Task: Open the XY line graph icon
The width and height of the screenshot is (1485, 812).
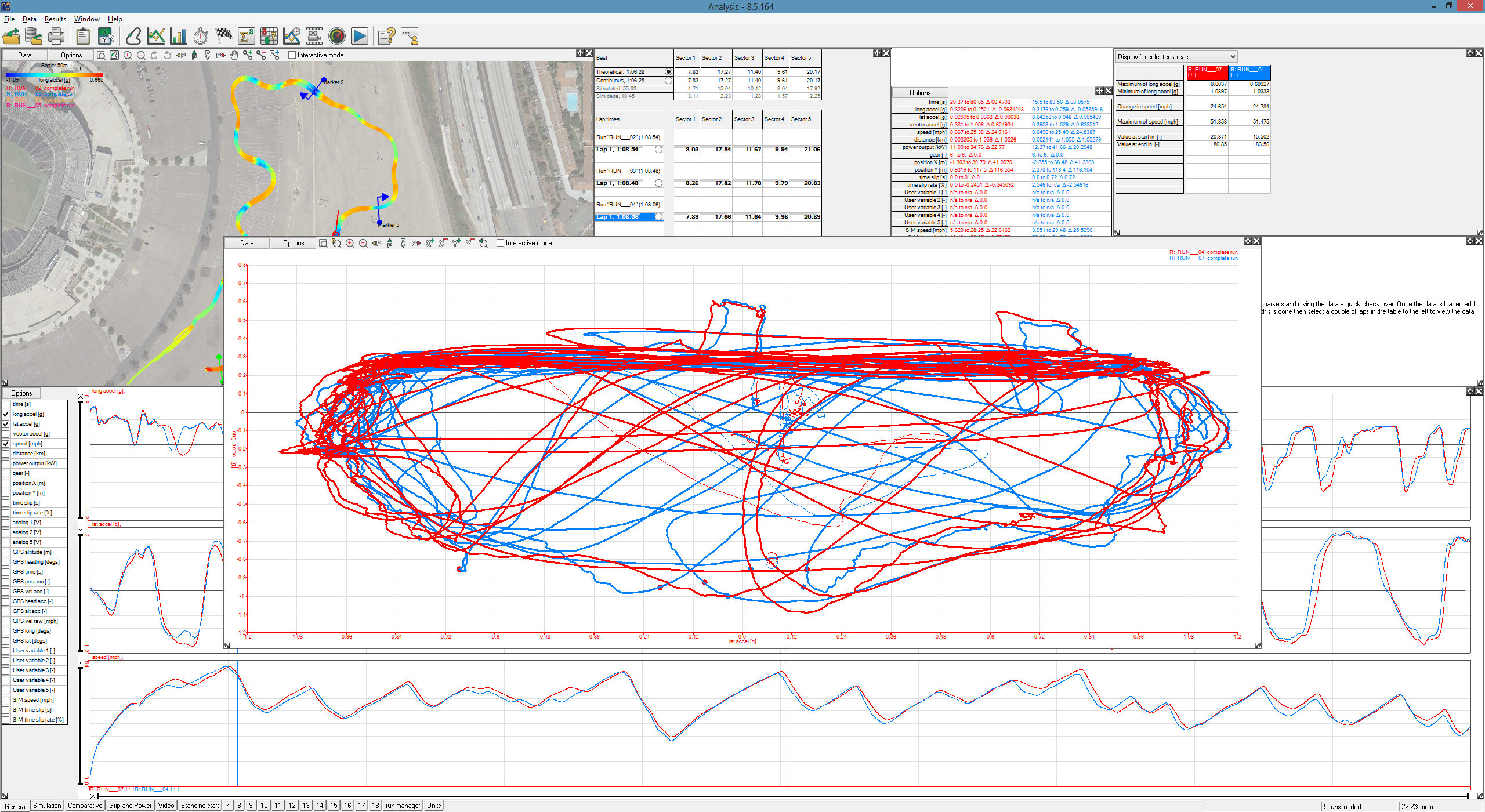Action: tap(156, 36)
